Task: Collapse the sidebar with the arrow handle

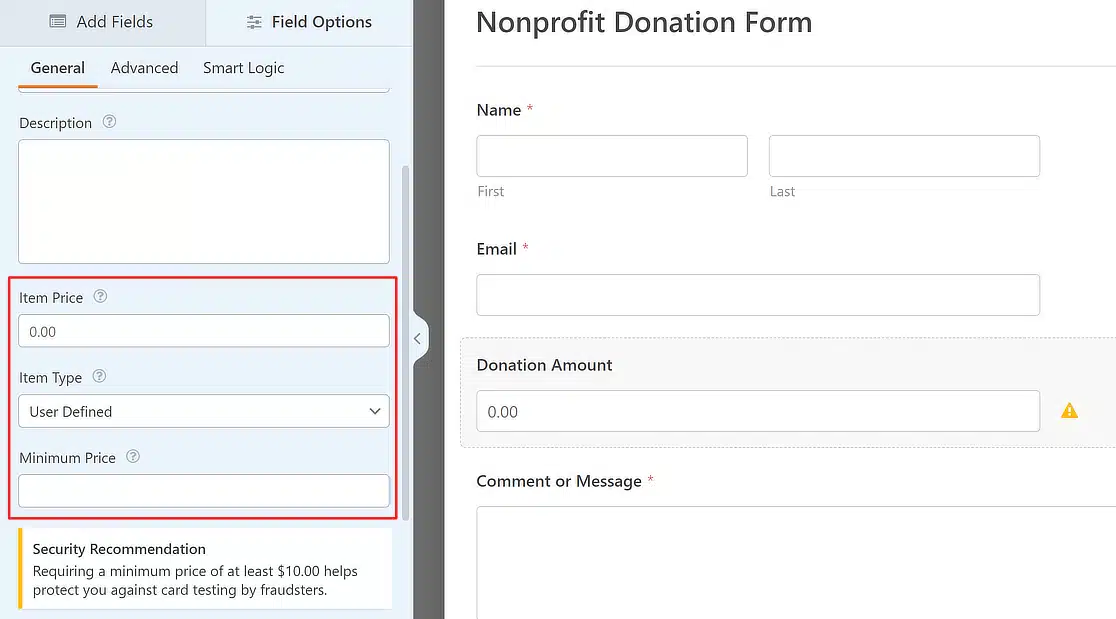Action: tap(418, 339)
